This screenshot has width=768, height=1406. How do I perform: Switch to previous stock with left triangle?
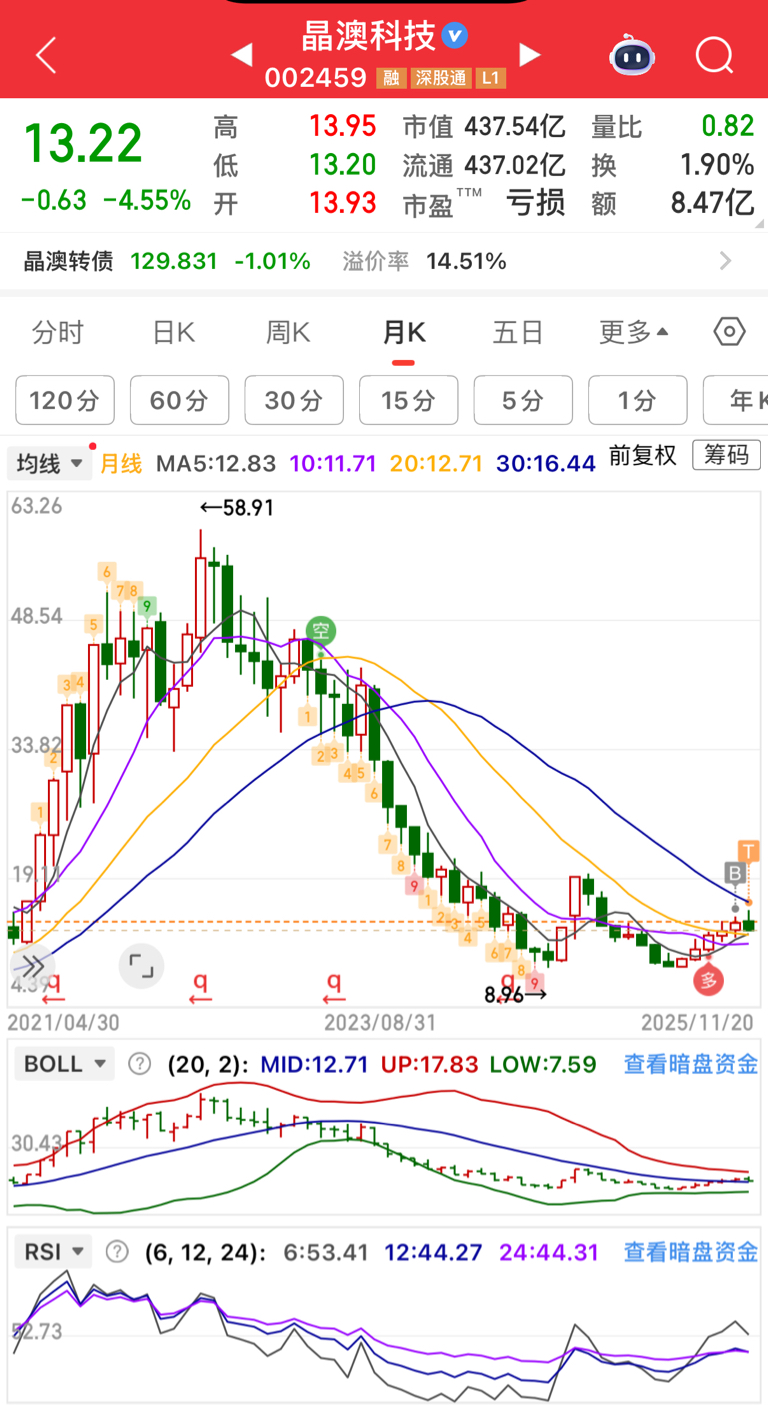[241, 54]
